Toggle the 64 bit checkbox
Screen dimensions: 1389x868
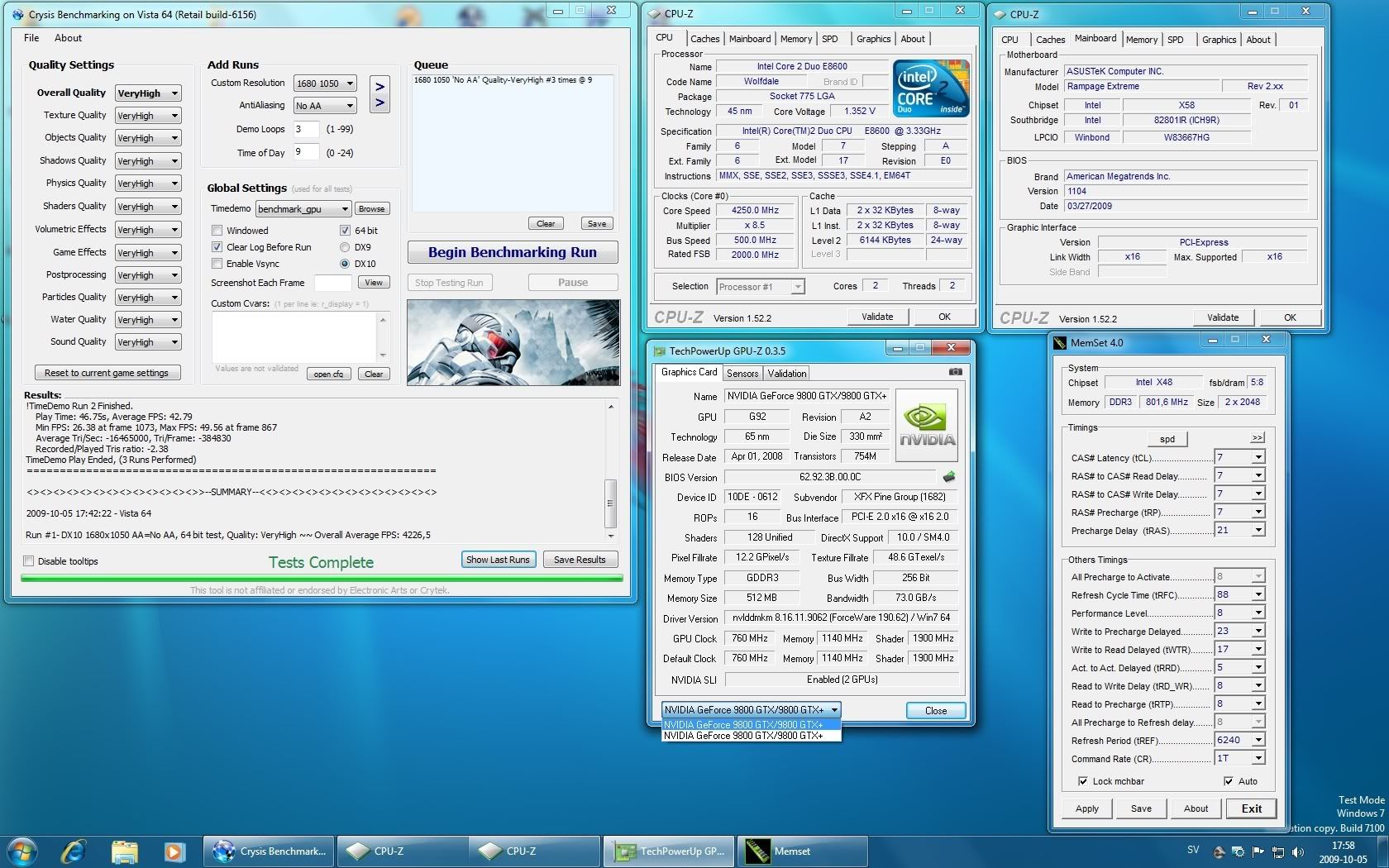pos(345,231)
